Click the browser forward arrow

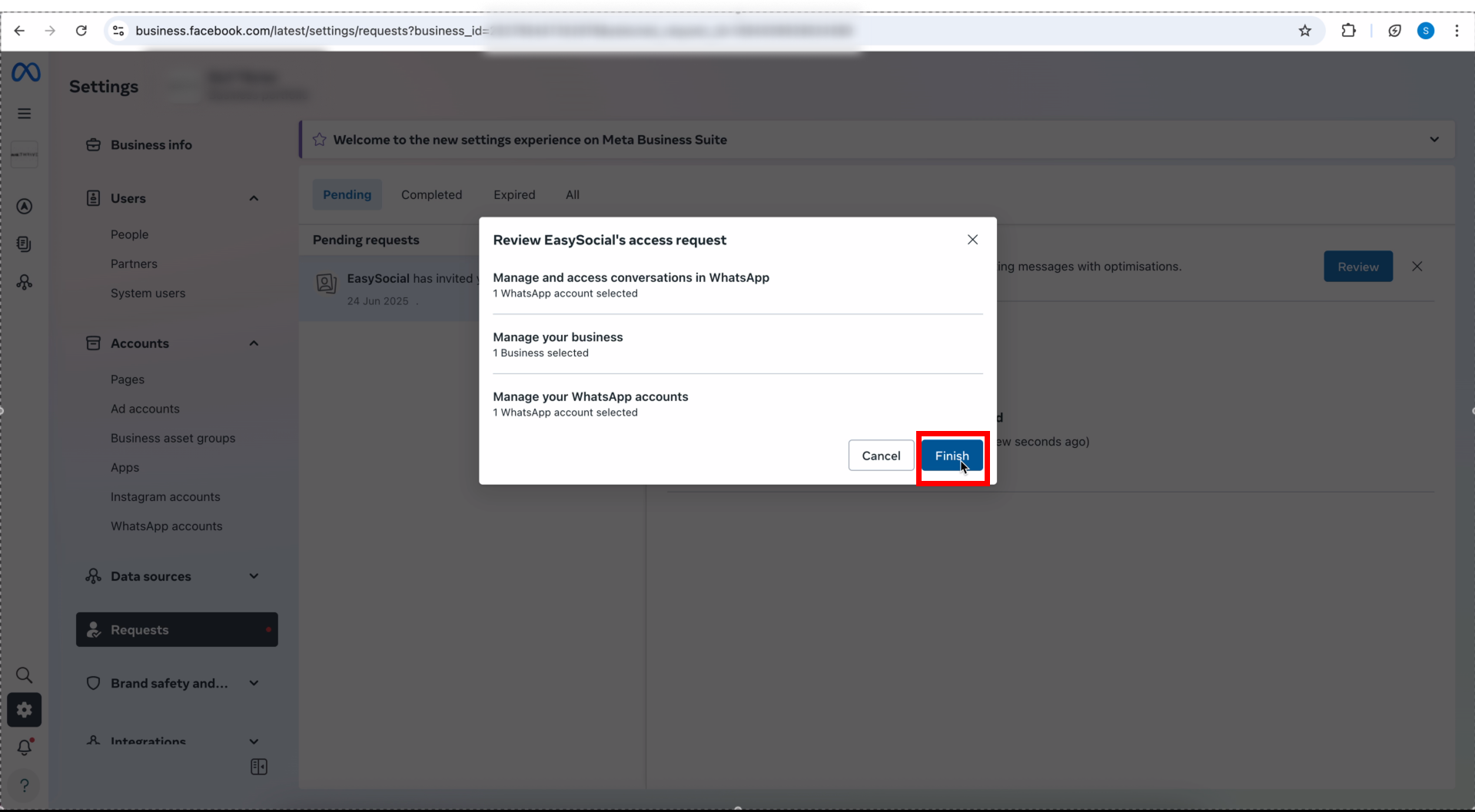coord(50,31)
